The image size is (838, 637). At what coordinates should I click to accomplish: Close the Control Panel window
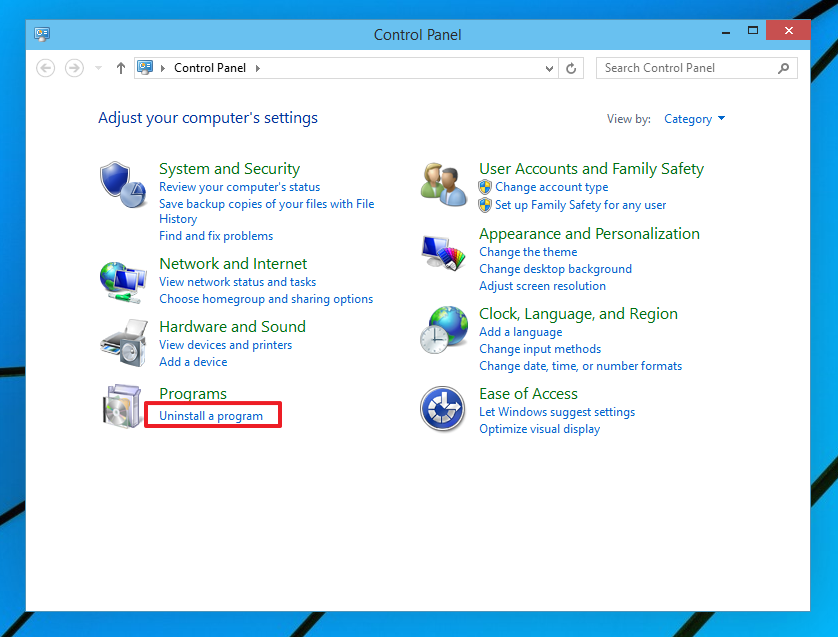tap(788, 30)
